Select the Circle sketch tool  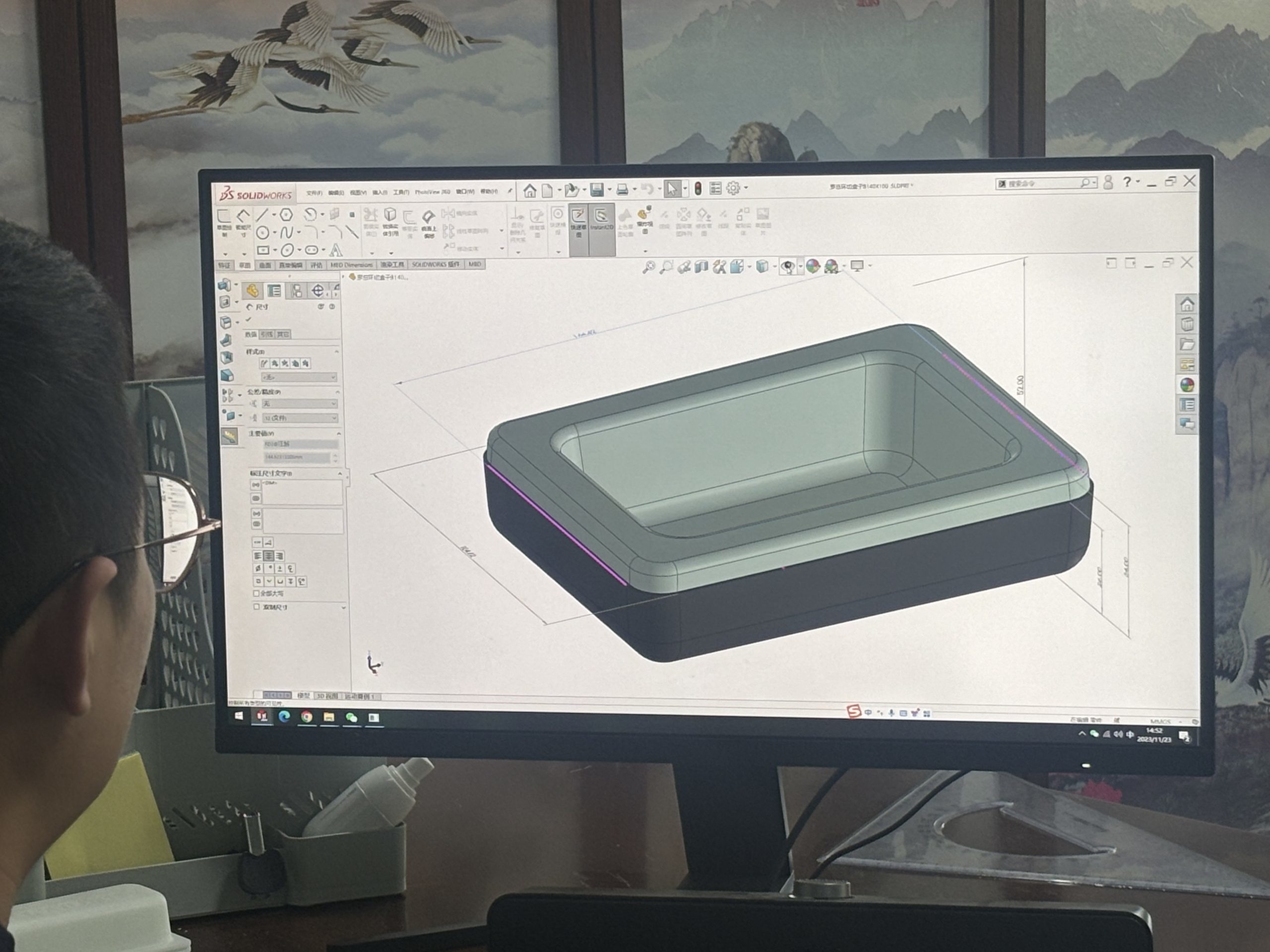262,233
